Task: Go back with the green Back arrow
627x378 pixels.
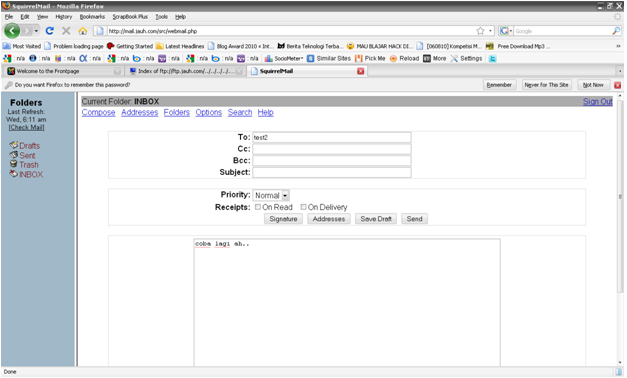Action: 12,31
